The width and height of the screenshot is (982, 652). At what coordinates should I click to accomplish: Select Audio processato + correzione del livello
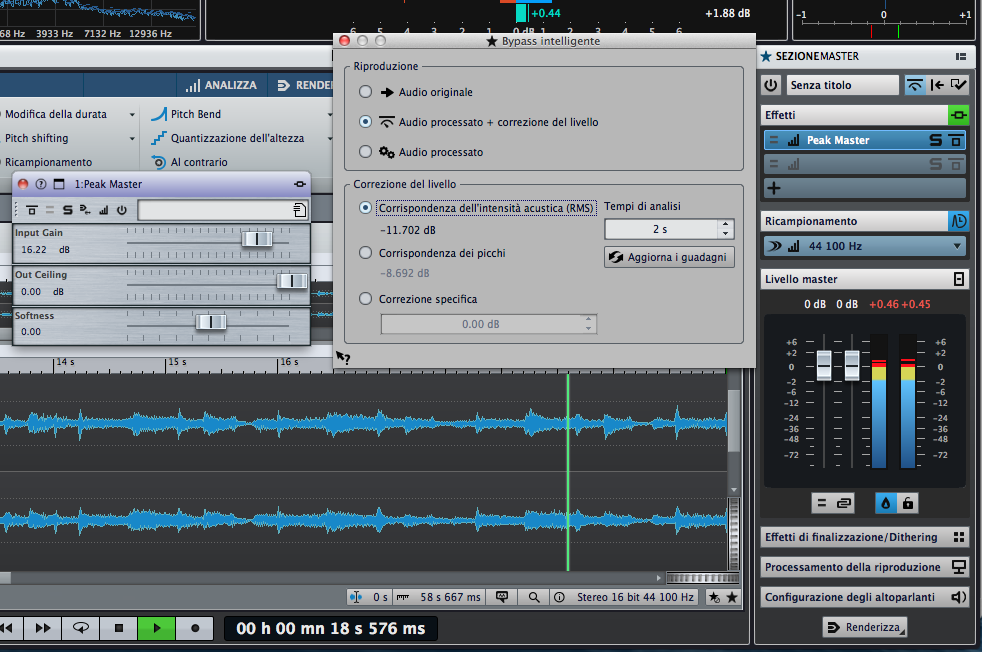365,122
